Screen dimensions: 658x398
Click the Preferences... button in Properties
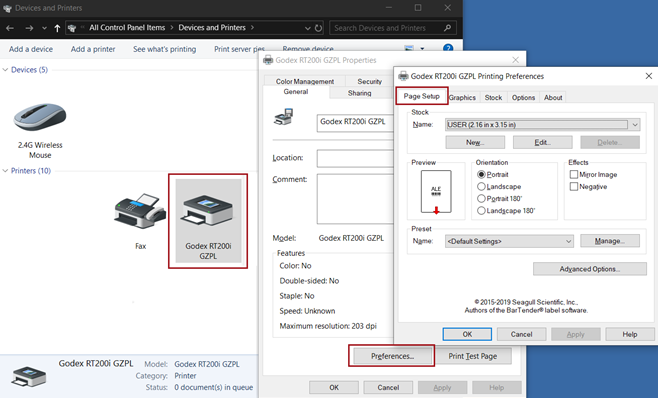(x=392, y=356)
